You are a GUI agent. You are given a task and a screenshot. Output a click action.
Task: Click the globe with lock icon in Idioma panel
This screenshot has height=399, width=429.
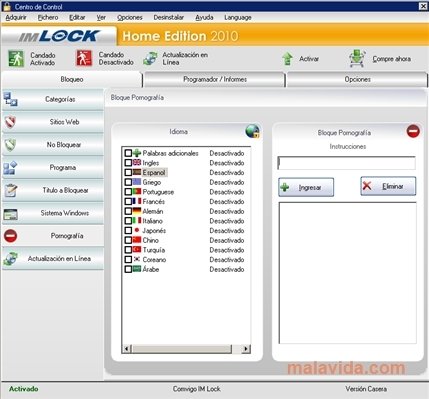click(x=252, y=131)
